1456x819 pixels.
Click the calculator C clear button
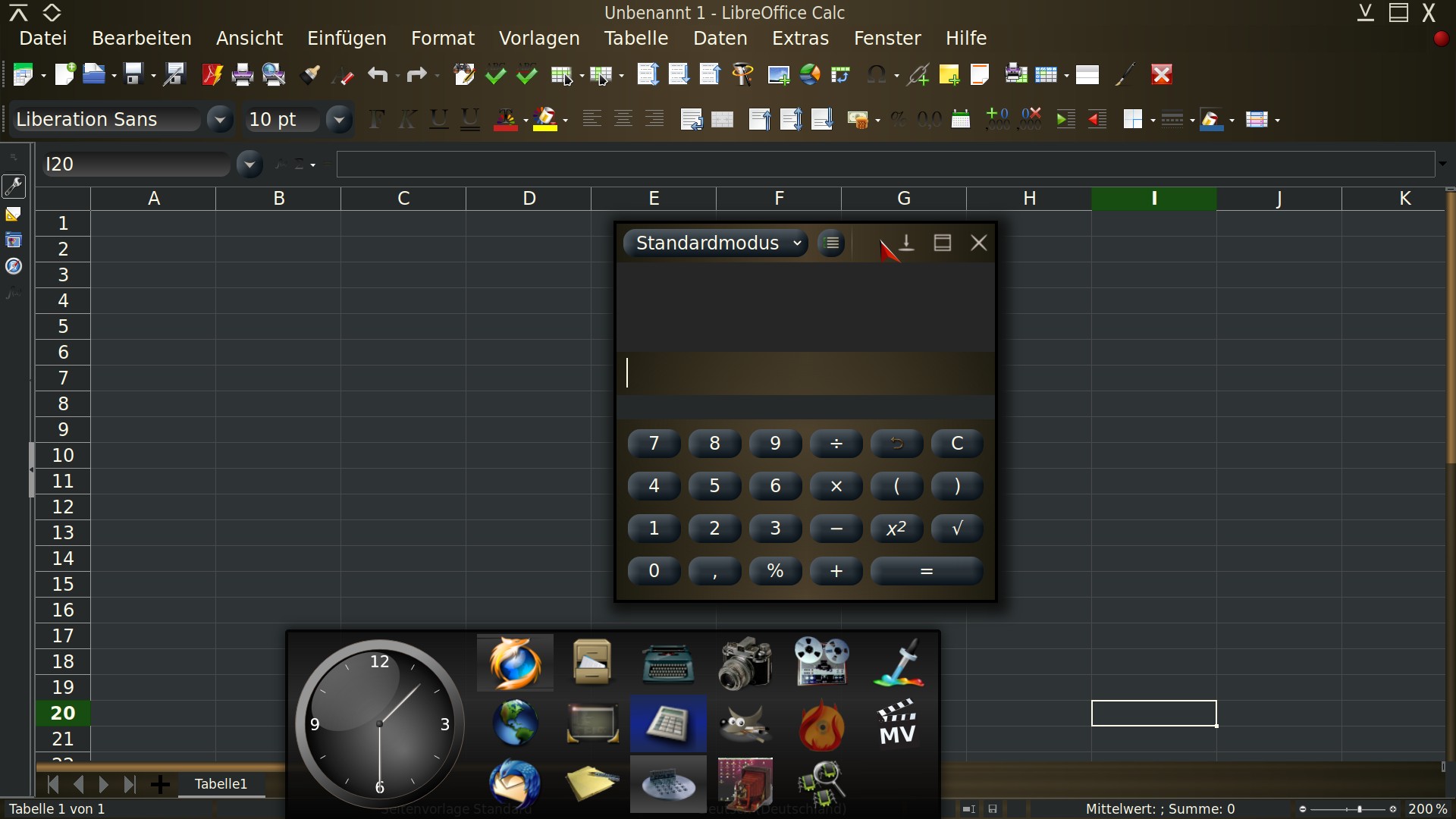tap(957, 444)
